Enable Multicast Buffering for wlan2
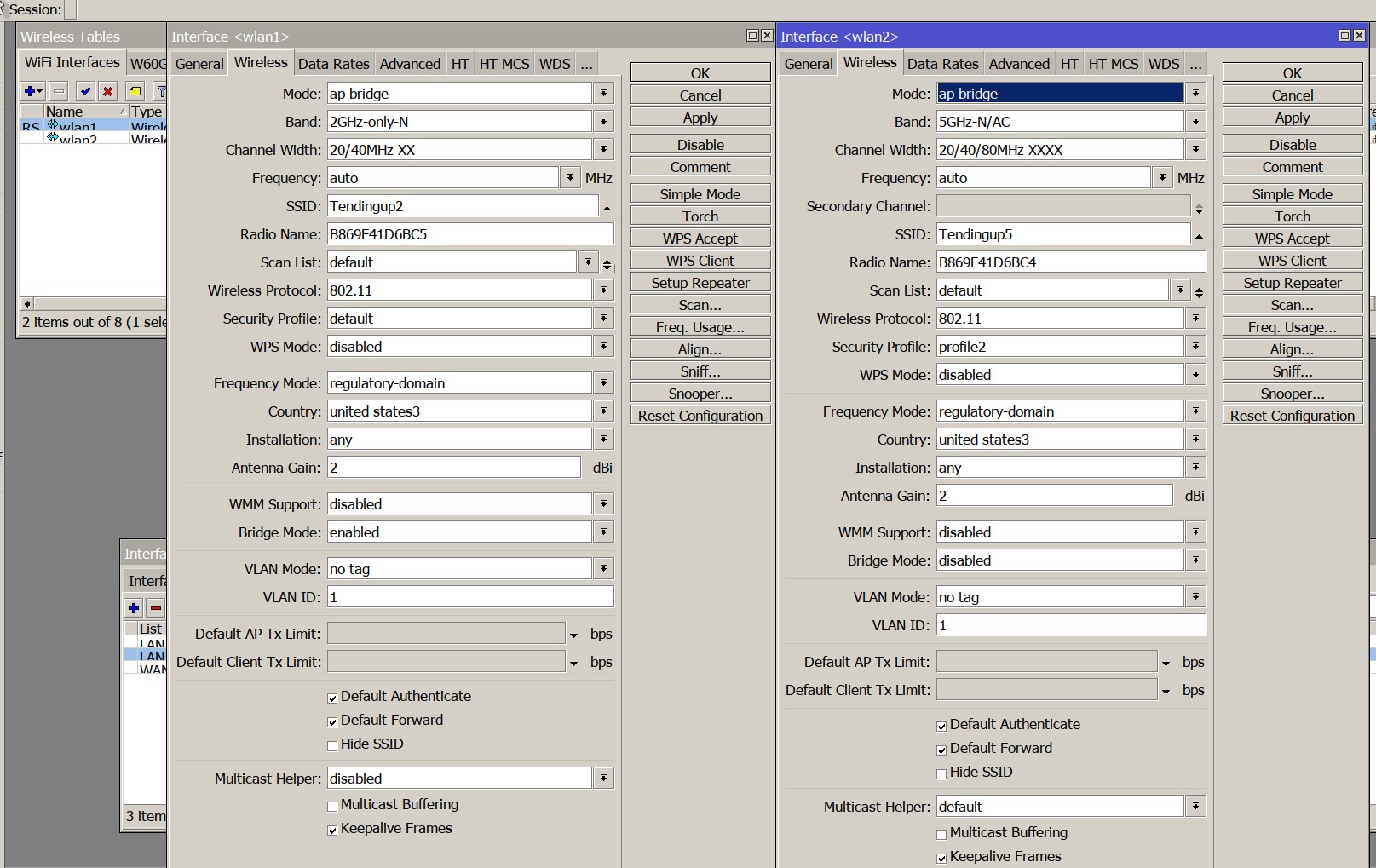The width and height of the screenshot is (1376, 868). pos(941,834)
